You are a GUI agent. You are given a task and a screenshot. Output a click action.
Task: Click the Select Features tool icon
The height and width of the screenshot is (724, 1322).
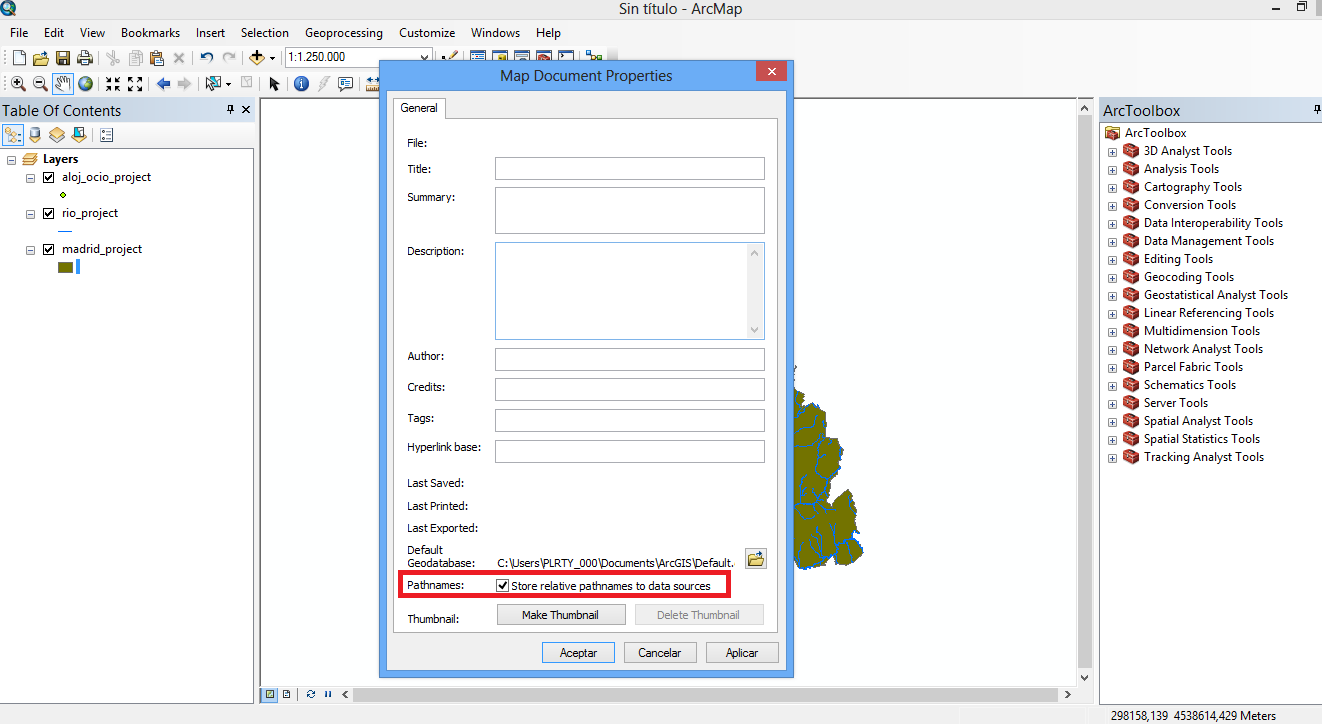click(x=213, y=84)
